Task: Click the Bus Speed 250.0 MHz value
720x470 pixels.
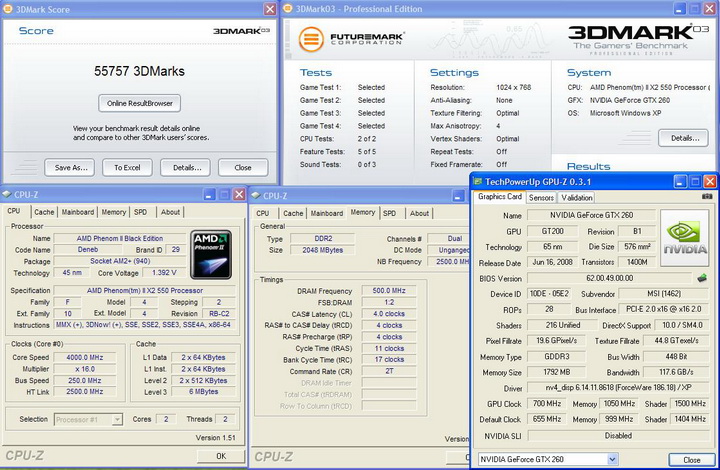Action: (84, 380)
